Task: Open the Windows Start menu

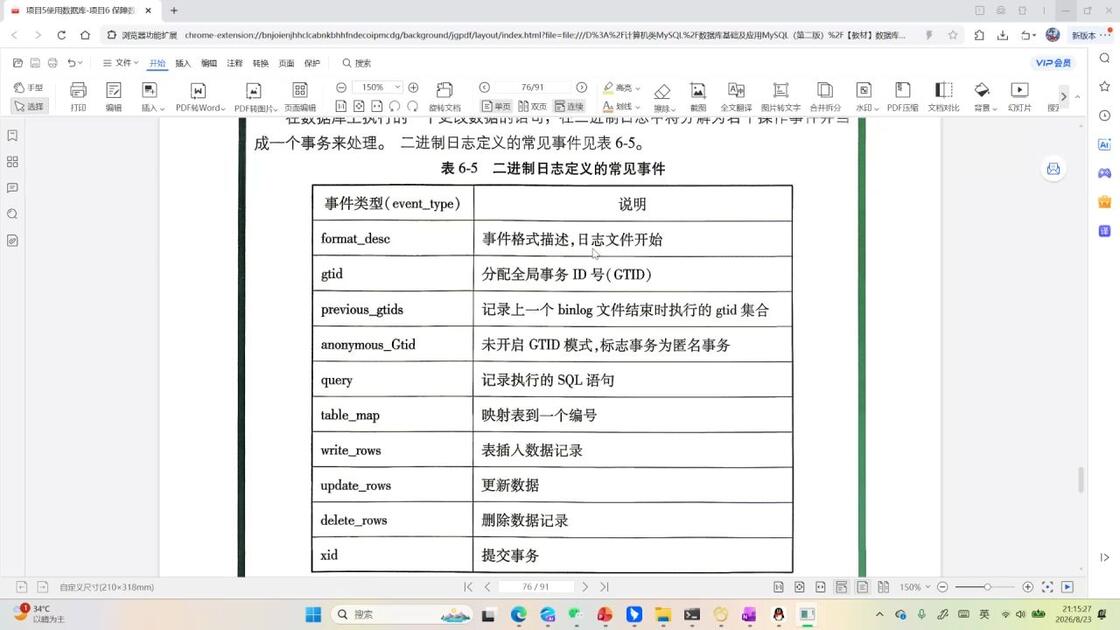Action: pyautogui.click(x=313, y=614)
